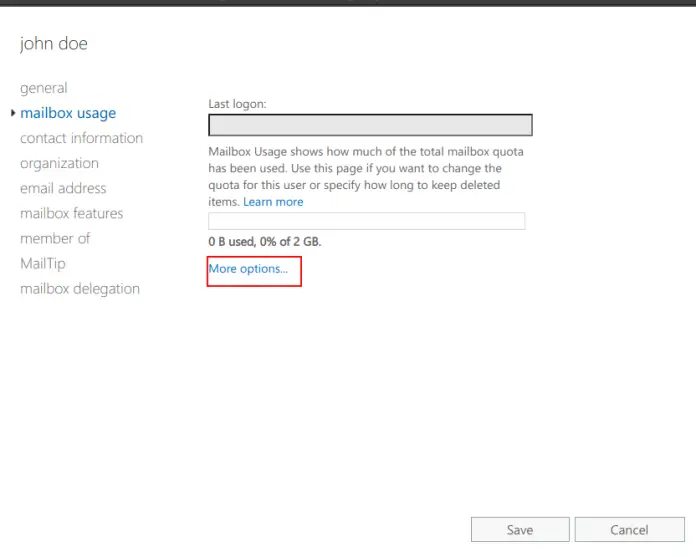Viewport: 696px width, 557px height.
Task: Click the Last logon text field
Action: [x=370, y=125]
